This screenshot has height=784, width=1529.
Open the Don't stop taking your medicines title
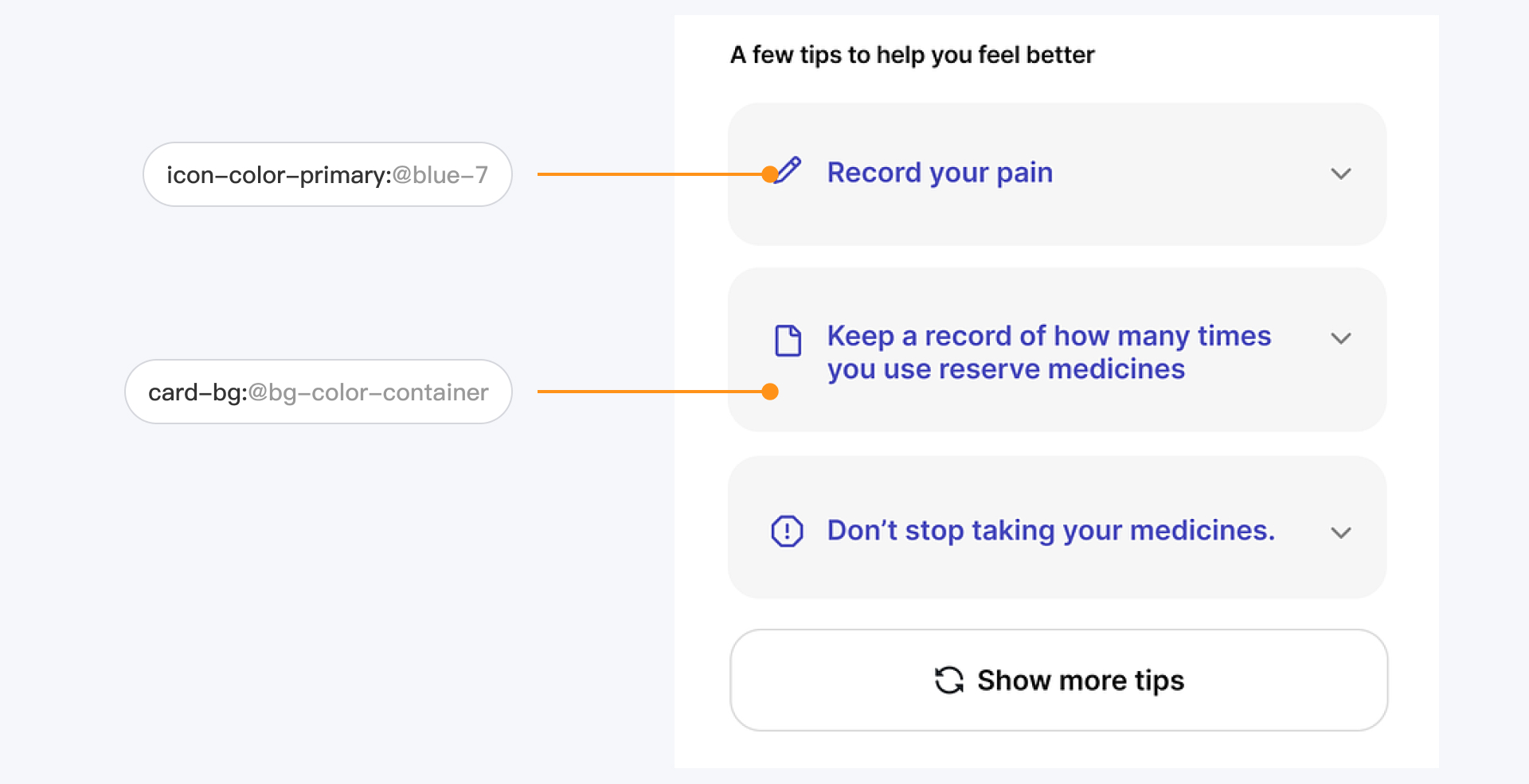pos(1050,530)
